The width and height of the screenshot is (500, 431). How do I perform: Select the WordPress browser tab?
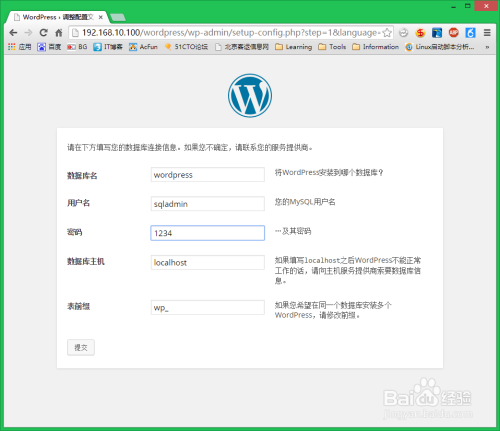[x=57, y=17]
